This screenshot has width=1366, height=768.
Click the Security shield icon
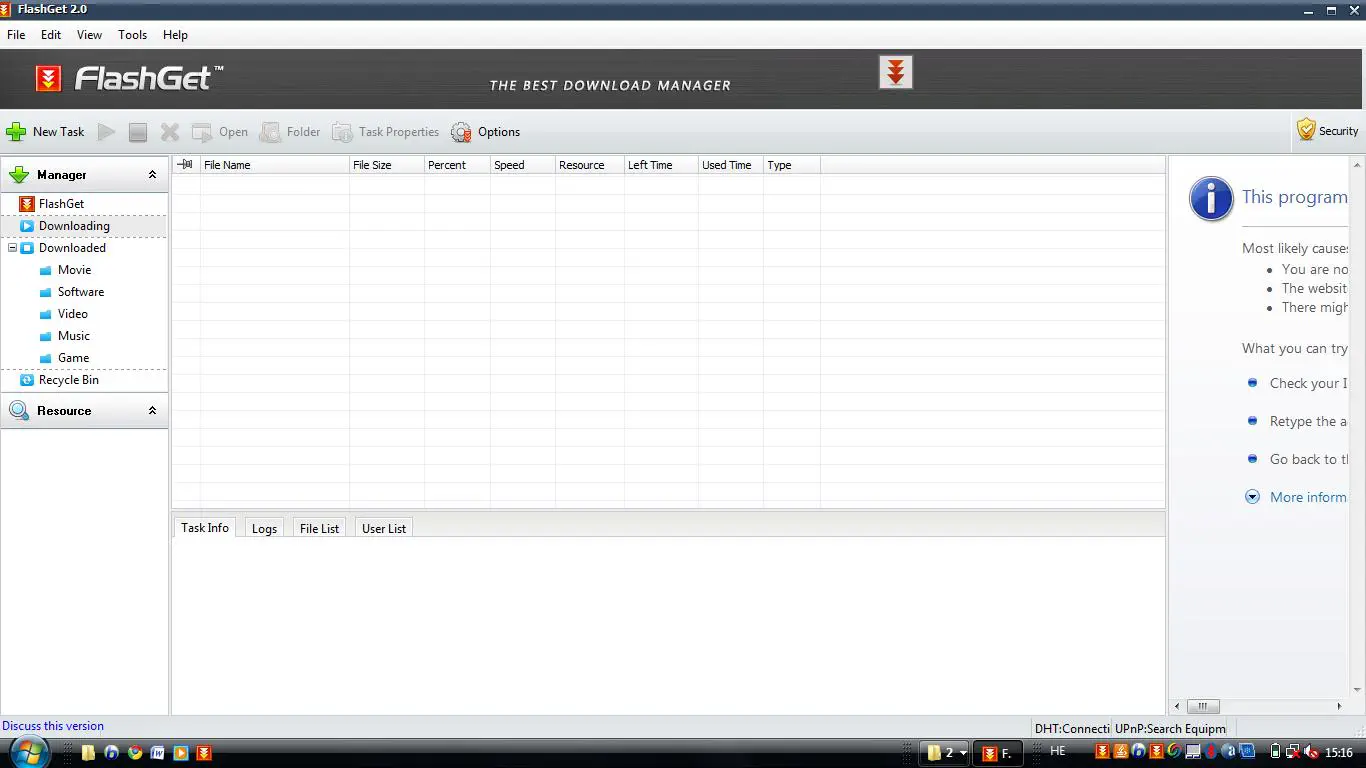pyautogui.click(x=1306, y=130)
